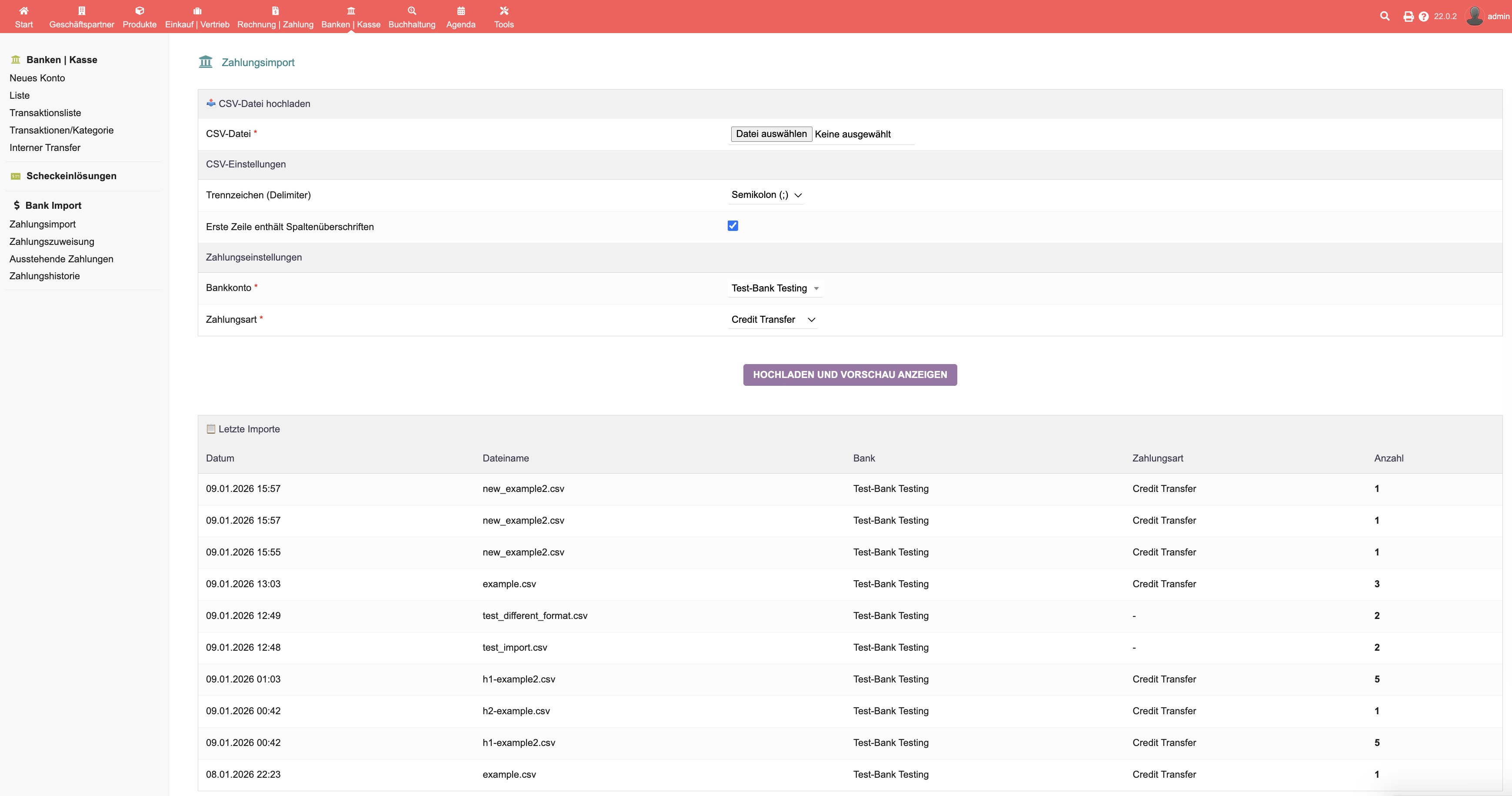Open the Tools wrench icon
1512x796 pixels.
click(503, 10)
